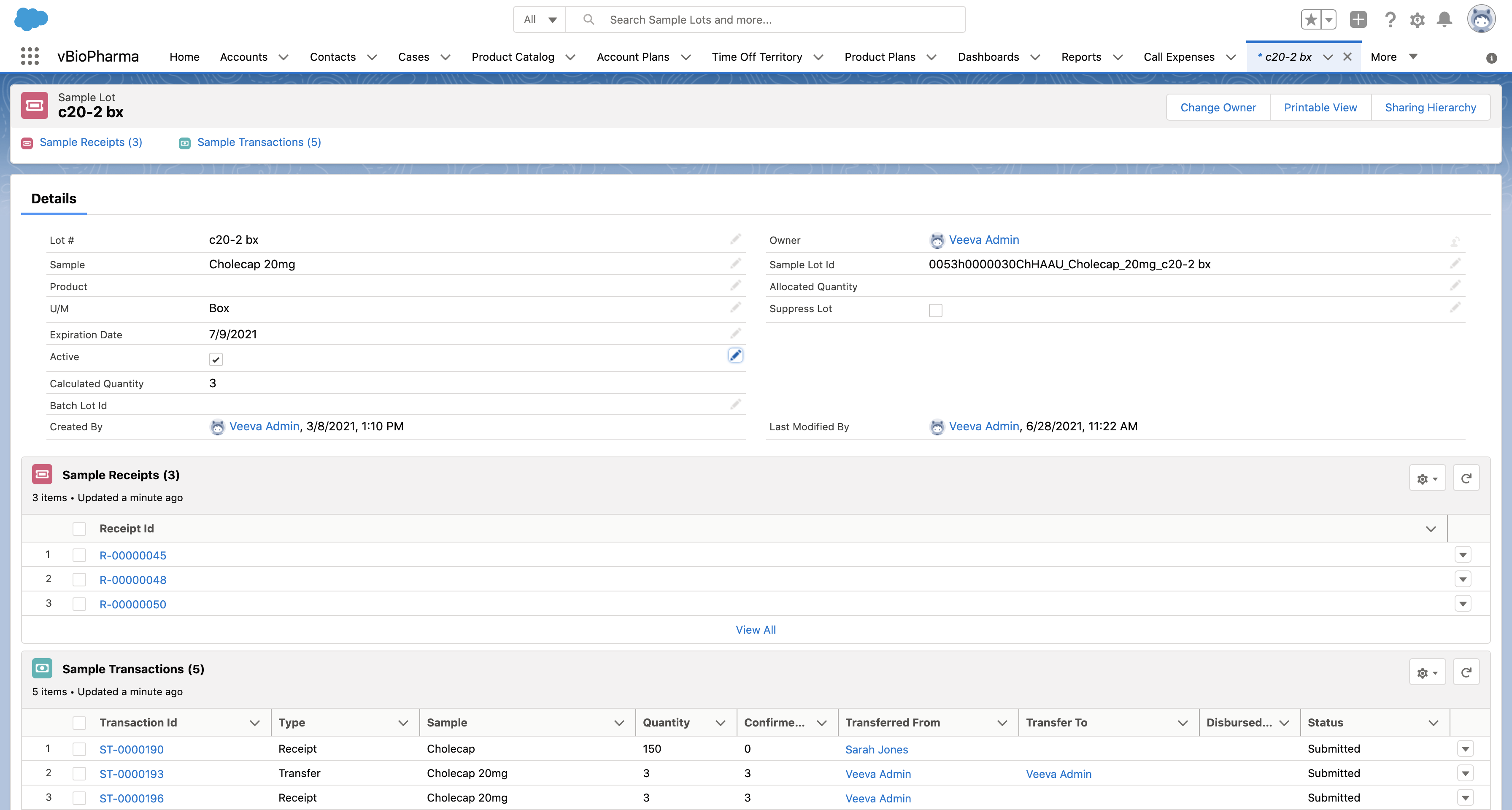The height and width of the screenshot is (810, 1512).
Task: Expand the Accounts tab dropdown chevron
Action: [x=283, y=57]
